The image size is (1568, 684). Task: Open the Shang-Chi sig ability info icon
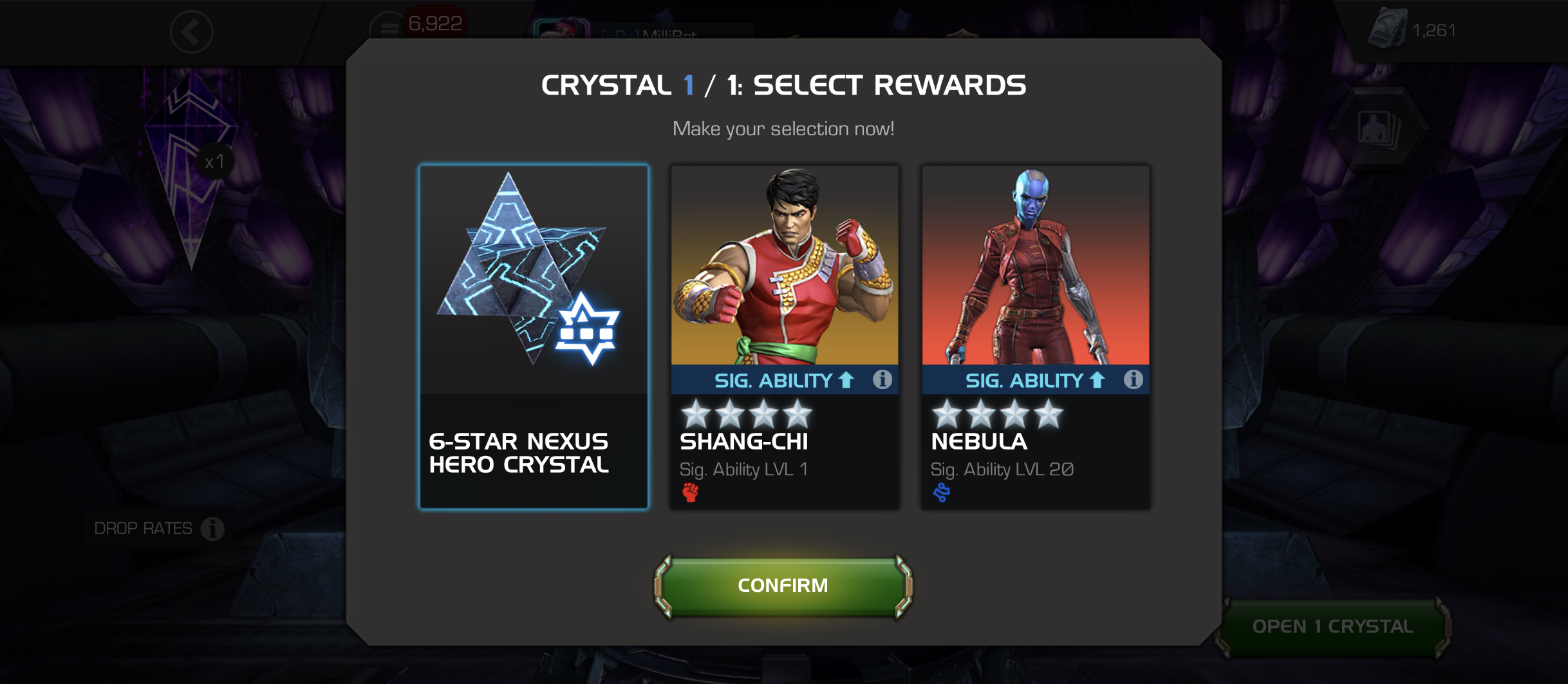pos(882,379)
